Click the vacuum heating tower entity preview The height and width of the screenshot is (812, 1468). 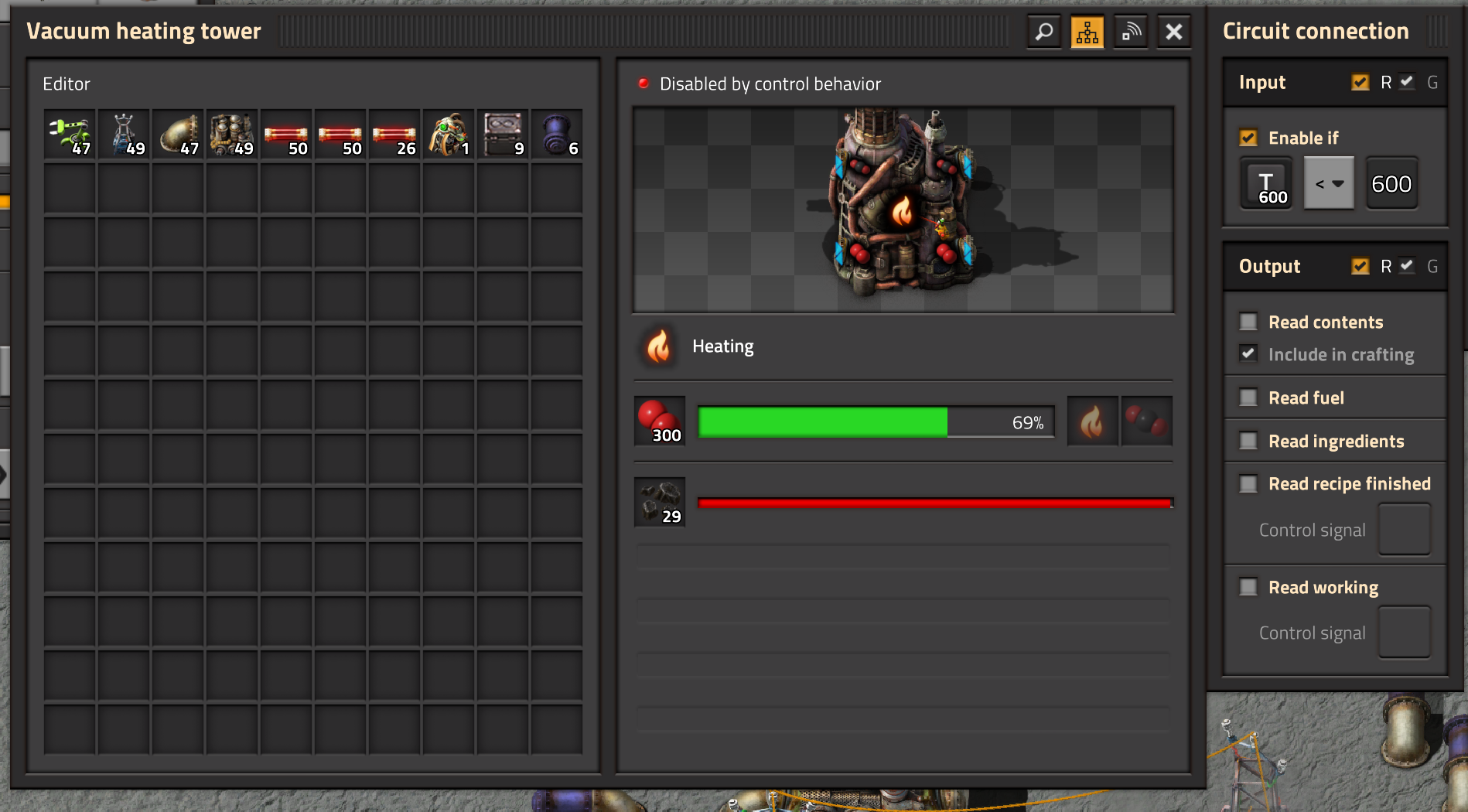(903, 210)
